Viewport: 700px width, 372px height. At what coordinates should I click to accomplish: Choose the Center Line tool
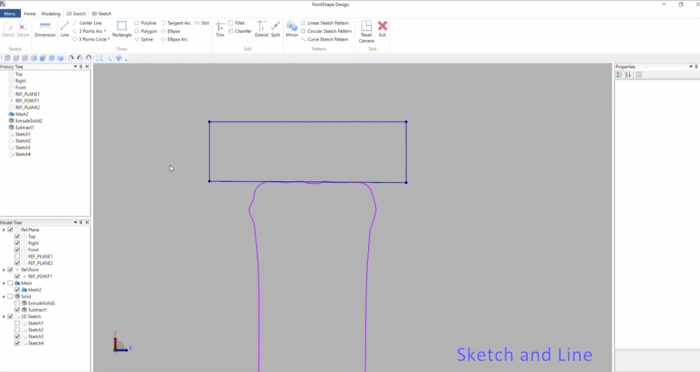coord(87,23)
